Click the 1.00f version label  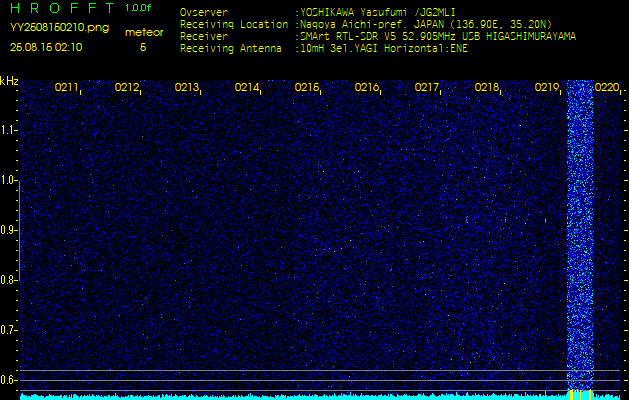138,8
